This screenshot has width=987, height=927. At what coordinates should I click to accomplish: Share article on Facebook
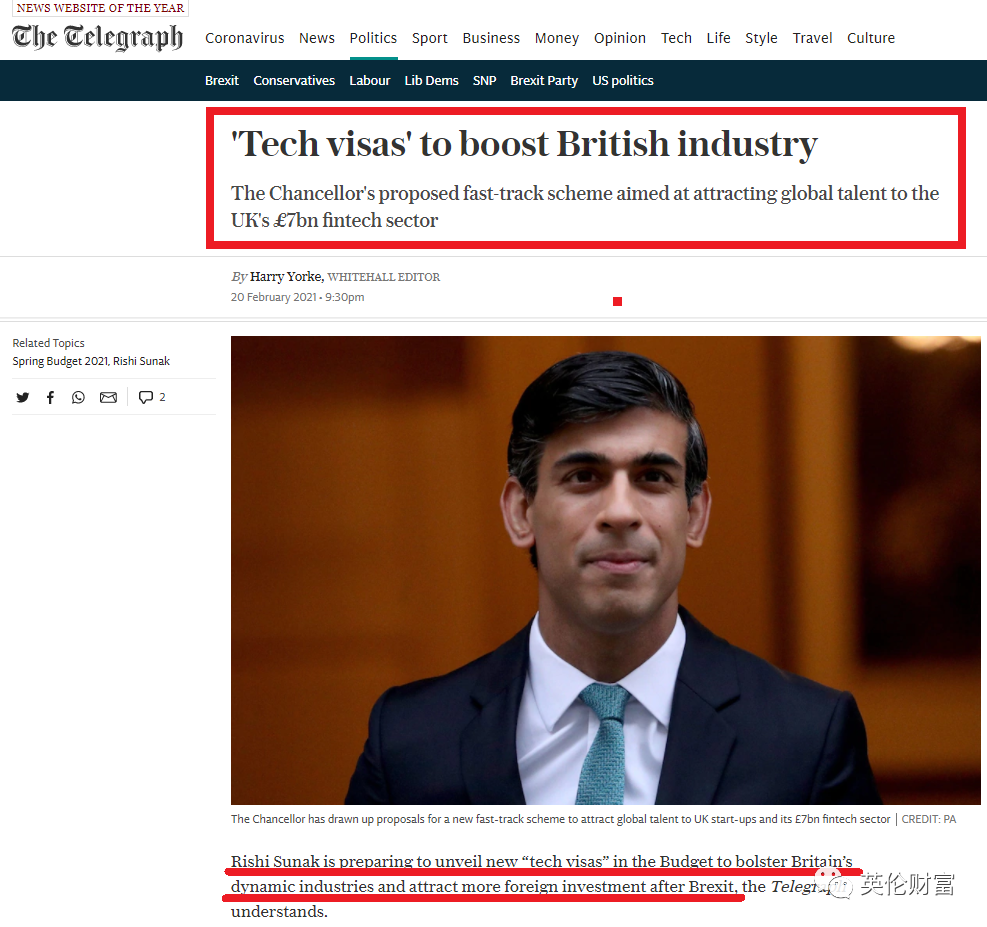pyautogui.click(x=50, y=397)
